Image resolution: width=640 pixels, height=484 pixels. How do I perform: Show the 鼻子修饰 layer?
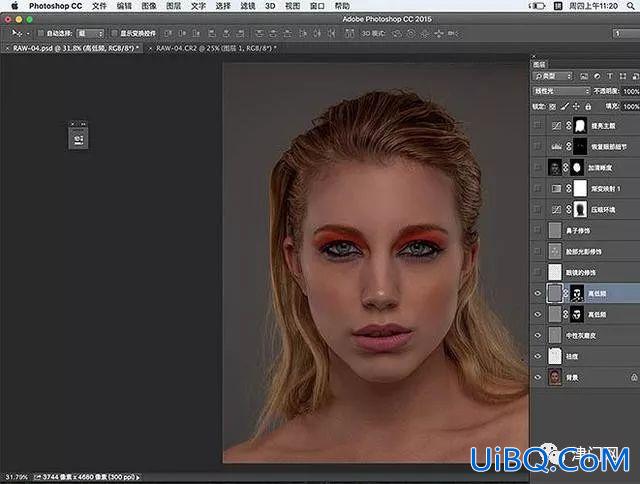538,230
